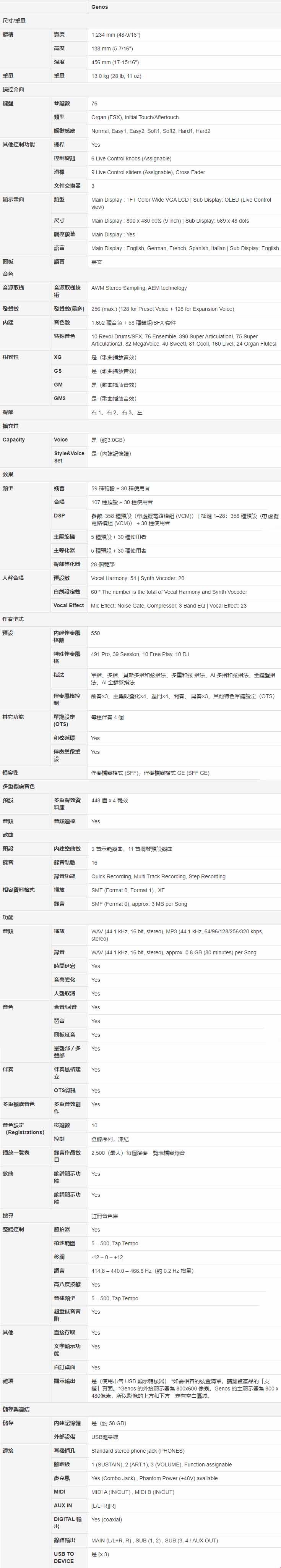Select the depth value '456 mm (17-15/16")'

(115, 62)
